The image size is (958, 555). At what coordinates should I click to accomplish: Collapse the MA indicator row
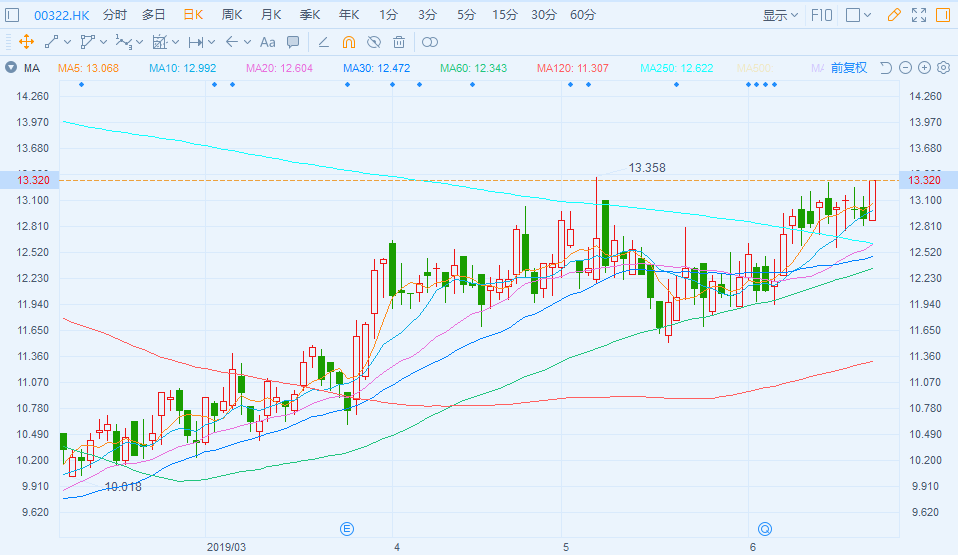(11, 68)
